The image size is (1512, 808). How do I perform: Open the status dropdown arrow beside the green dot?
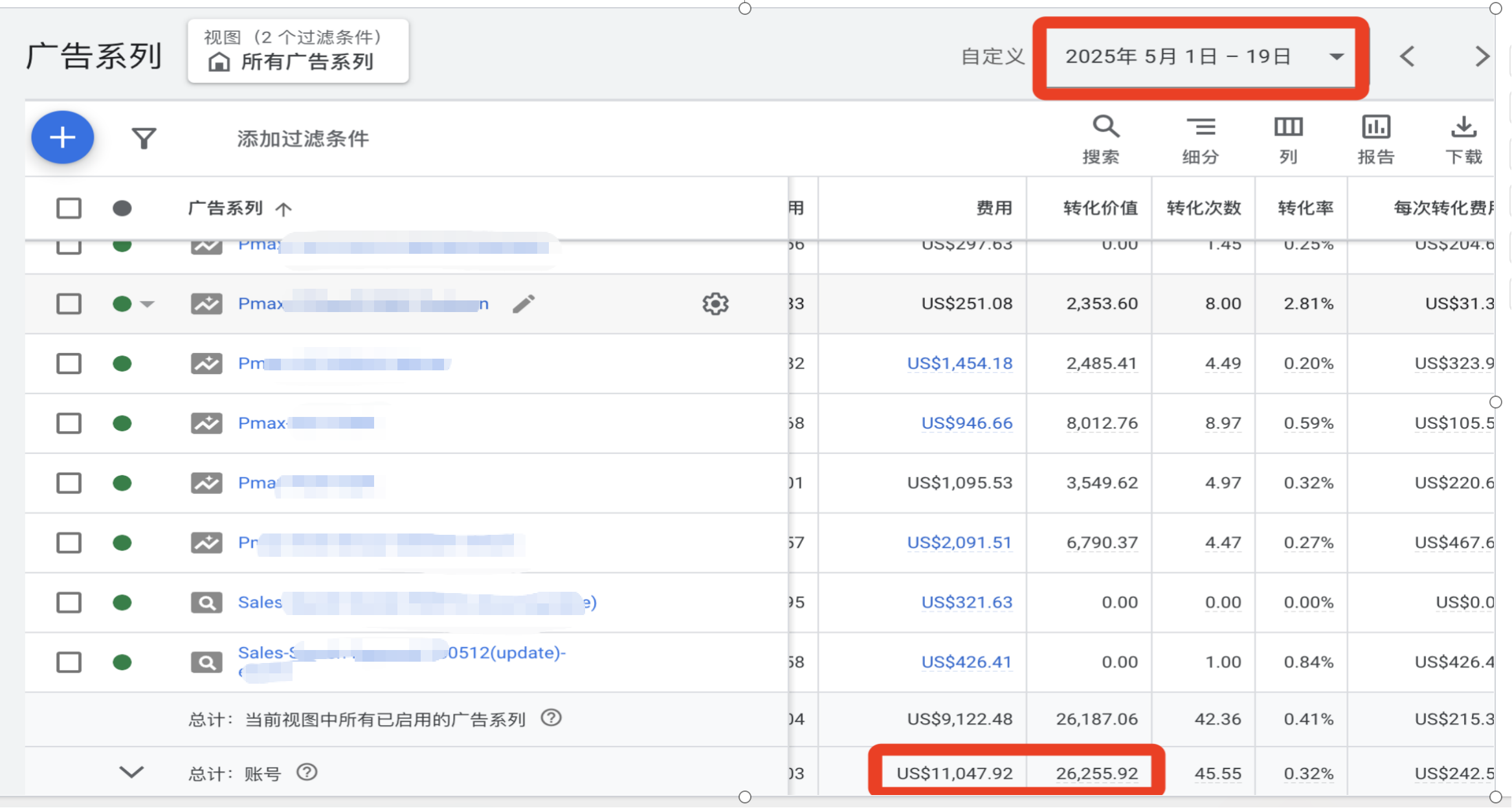(x=148, y=304)
